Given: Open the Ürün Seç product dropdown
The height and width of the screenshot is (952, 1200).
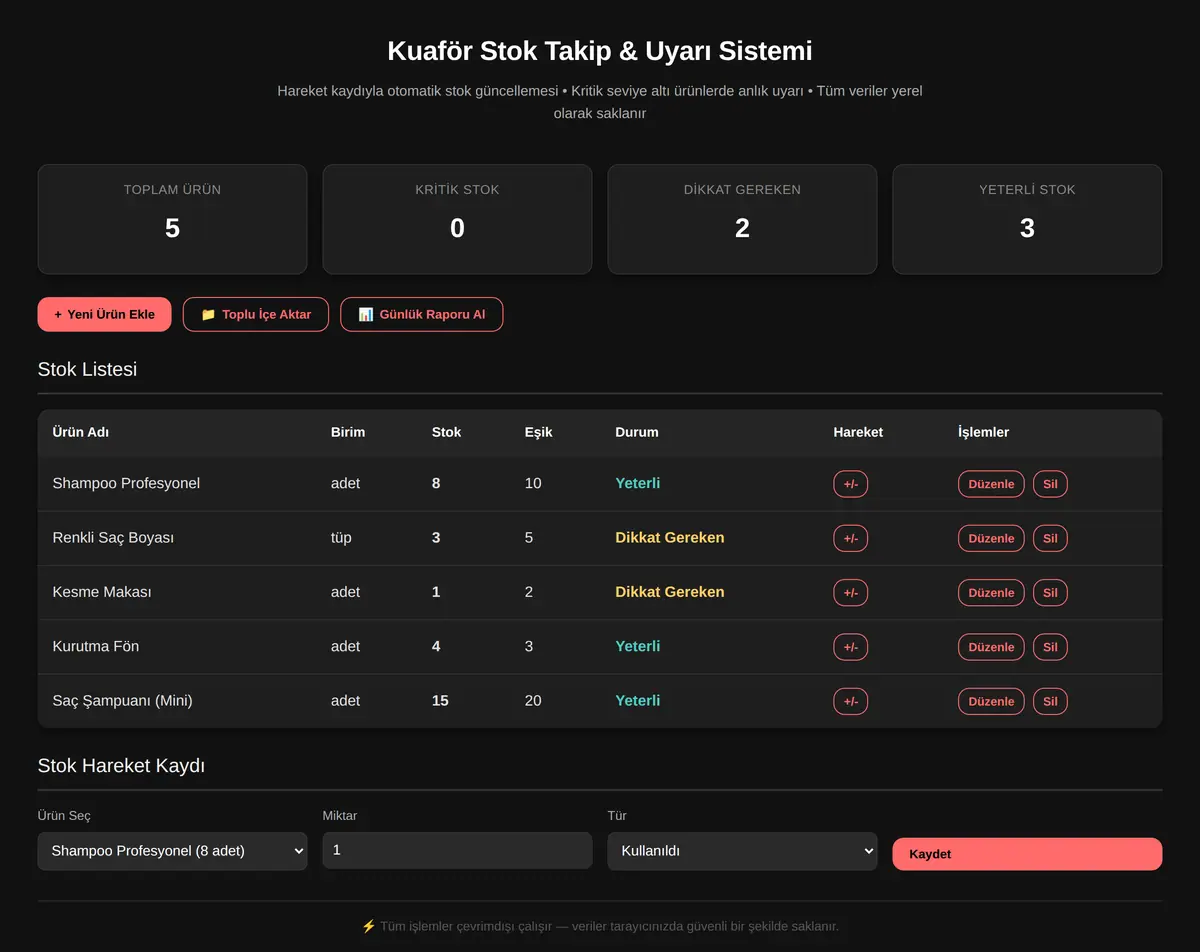Looking at the screenshot, I should coord(172,851).
